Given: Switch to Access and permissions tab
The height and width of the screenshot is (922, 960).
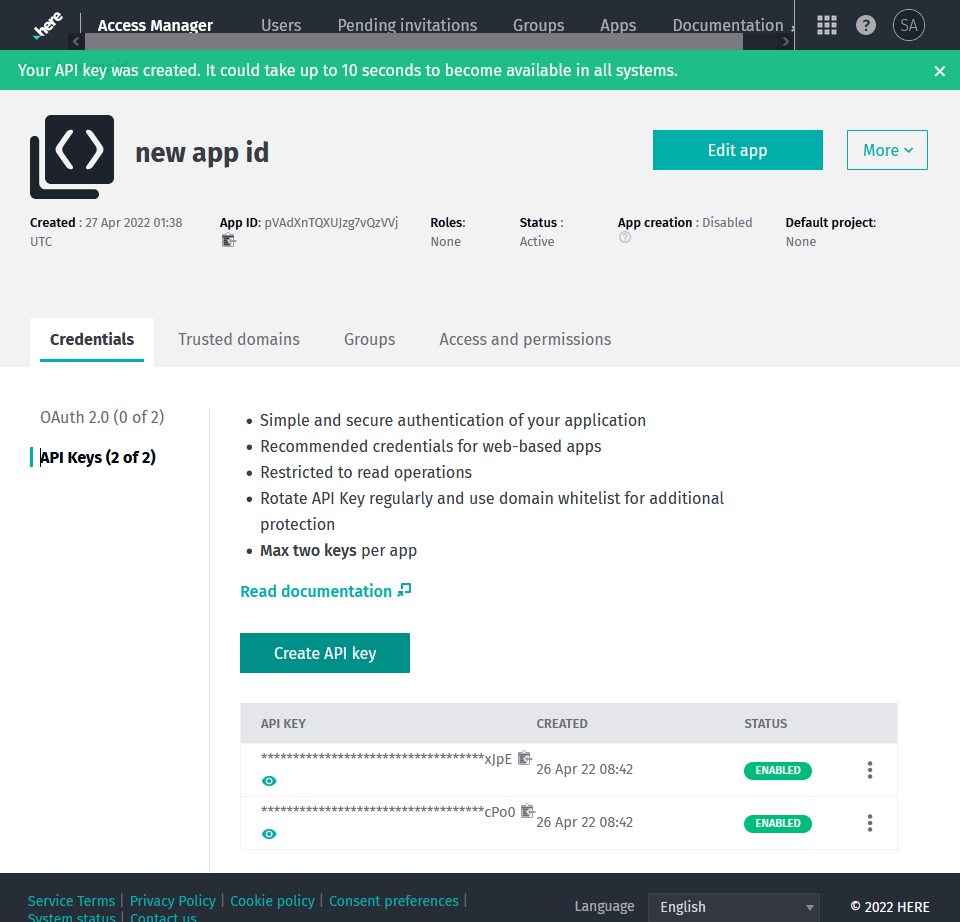Looking at the screenshot, I should point(525,340).
